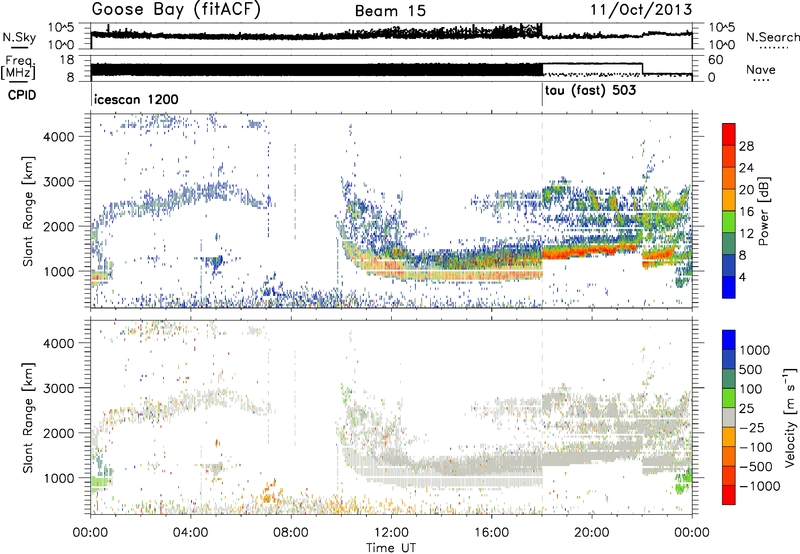This screenshot has height=554, width=800.
Task: Click the 18 tick on frequency axis
Action: (66, 60)
